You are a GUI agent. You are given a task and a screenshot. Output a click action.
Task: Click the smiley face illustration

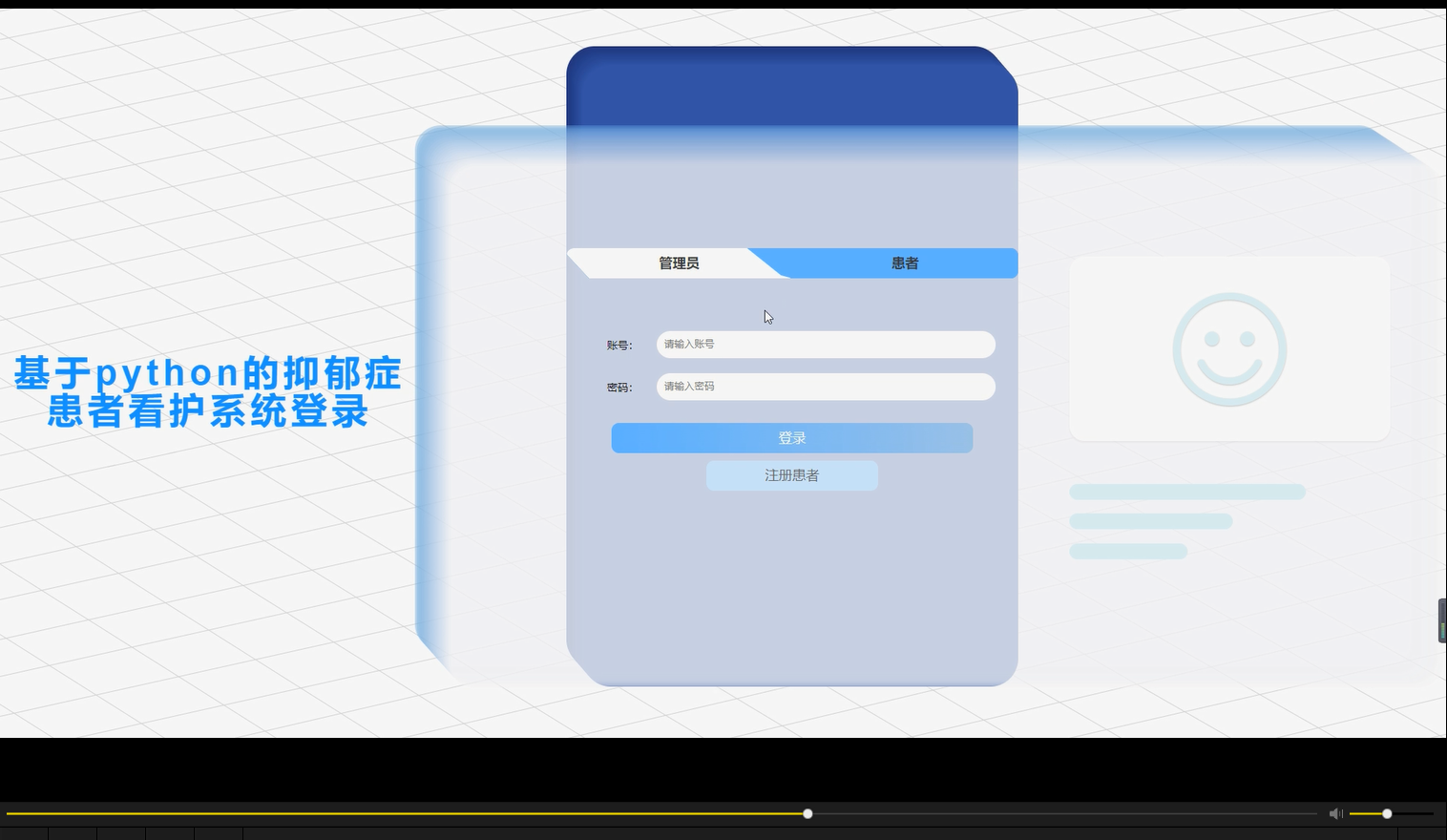1229,348
